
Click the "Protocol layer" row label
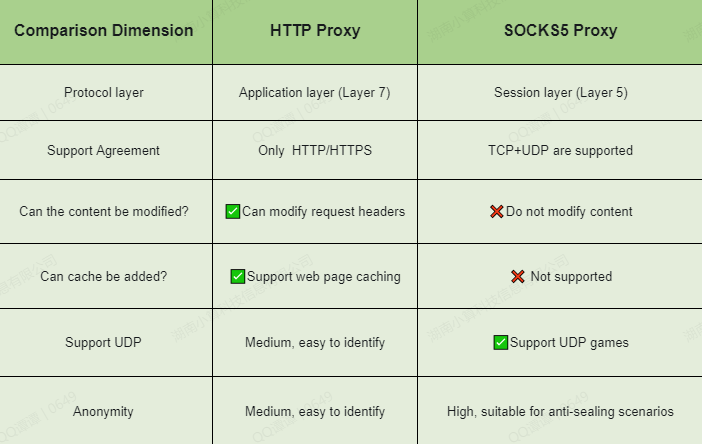(x=104, y=93)
